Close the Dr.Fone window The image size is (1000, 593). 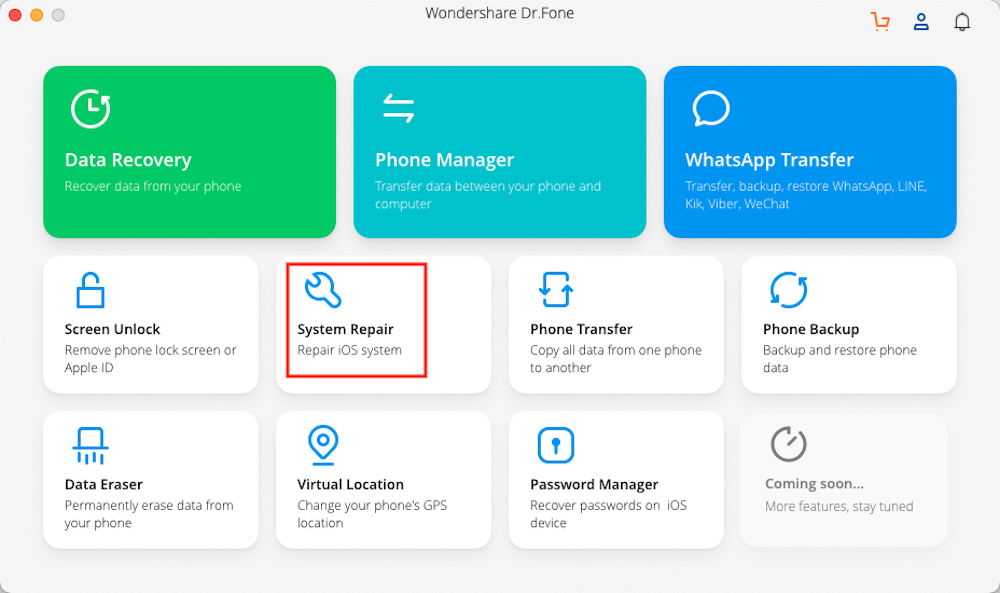click(x=15, y=15)
